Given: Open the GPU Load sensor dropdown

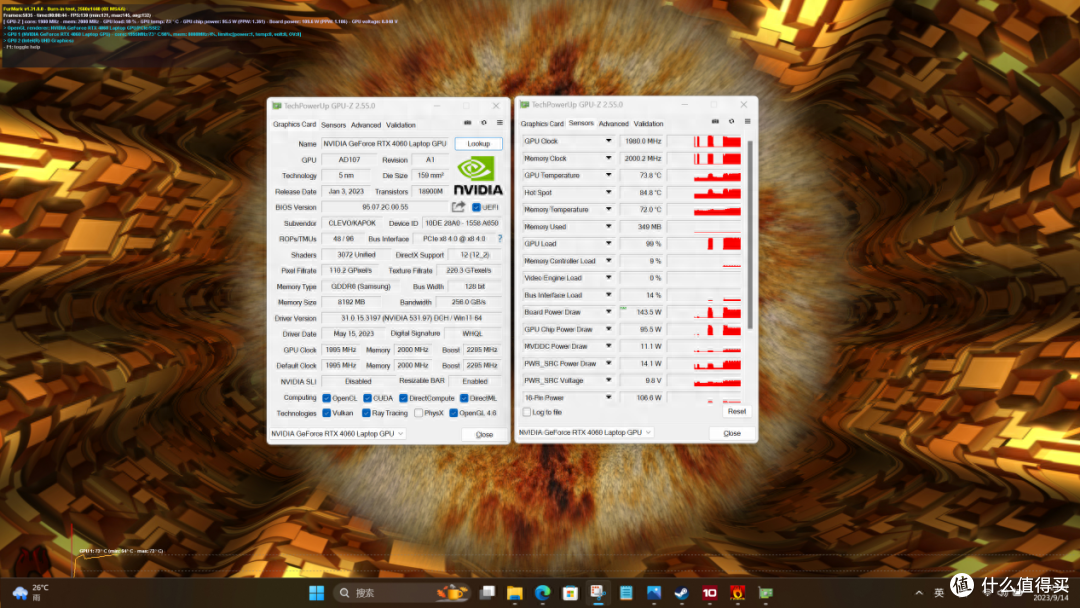Looking at the screenshot, I should [608, 244].
